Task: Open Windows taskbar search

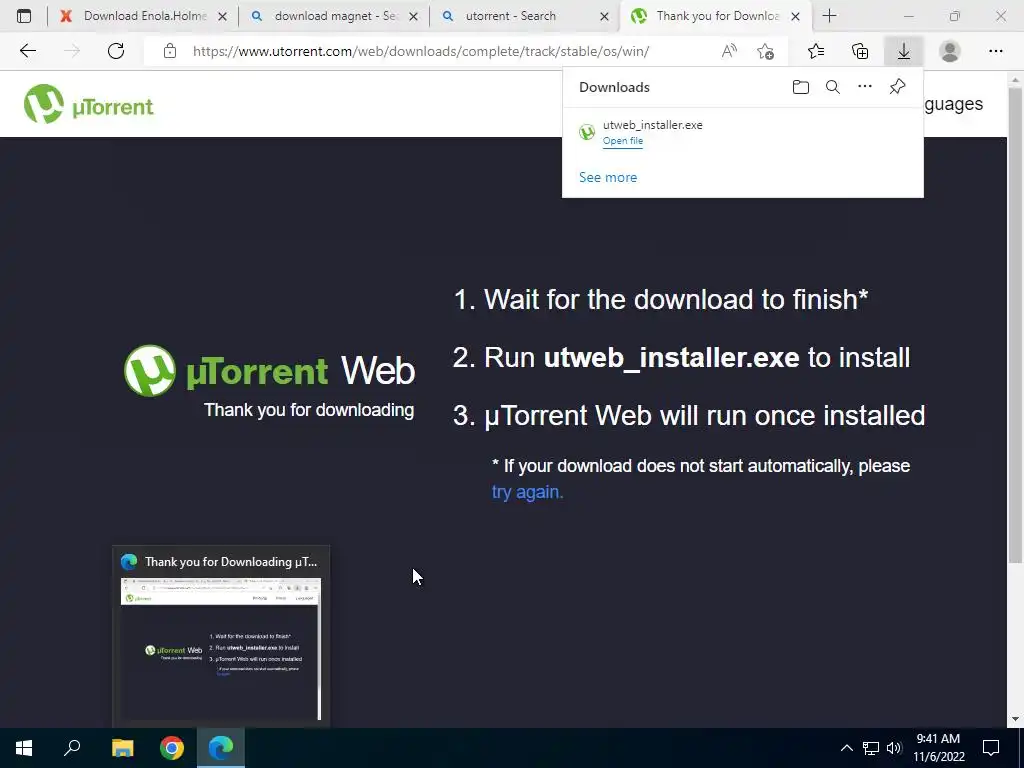Action: tap(72, 748)
